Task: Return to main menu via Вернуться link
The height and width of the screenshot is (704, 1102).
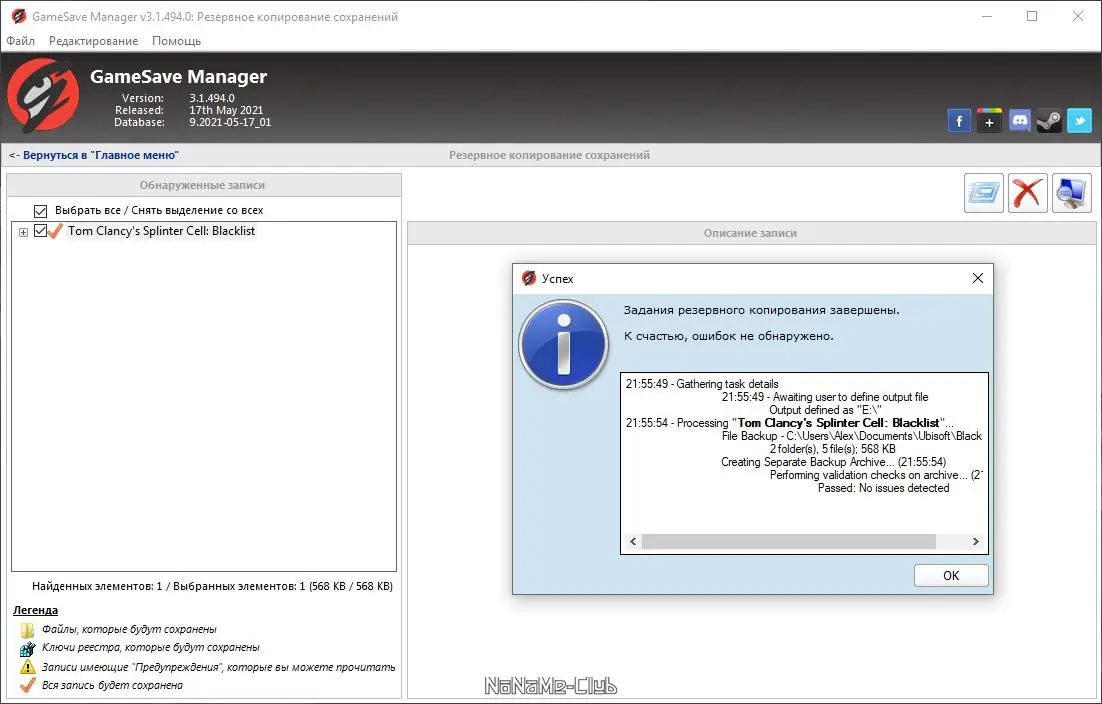Action: coord(93,155)
